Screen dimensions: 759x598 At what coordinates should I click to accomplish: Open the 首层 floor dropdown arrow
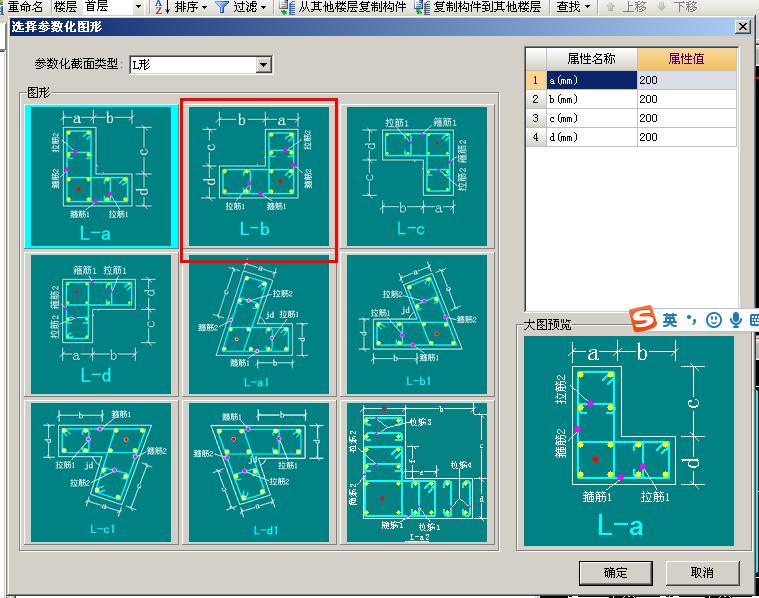(x=138, y=7)
